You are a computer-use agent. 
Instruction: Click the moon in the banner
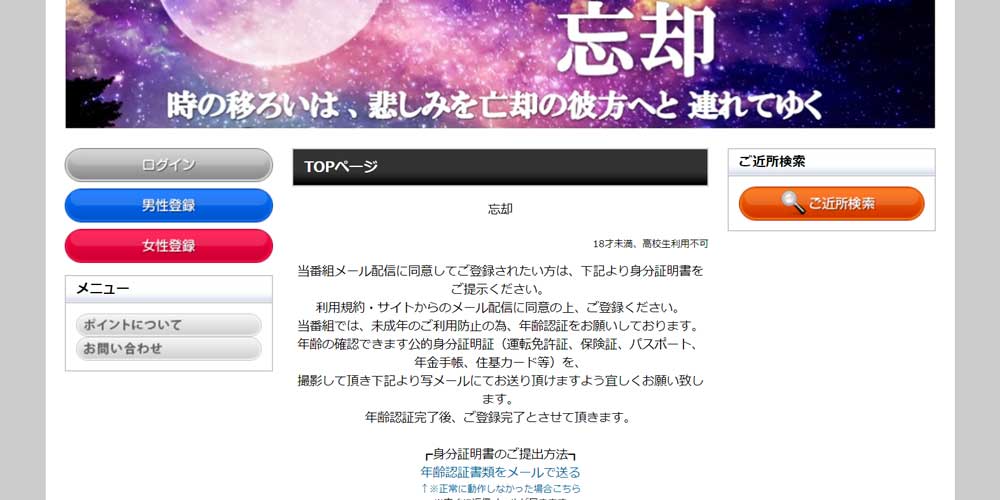271,31
